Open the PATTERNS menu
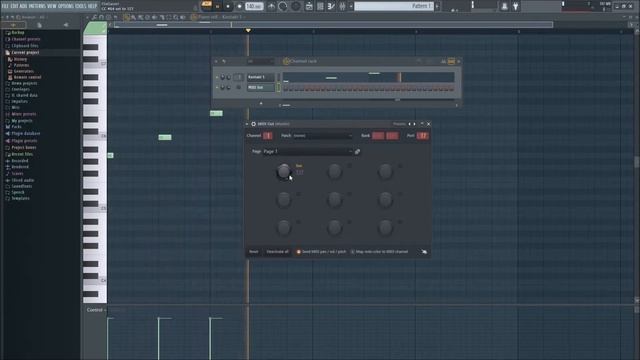Viewport: 640px width, 360px height. click(x=37, y=6)
